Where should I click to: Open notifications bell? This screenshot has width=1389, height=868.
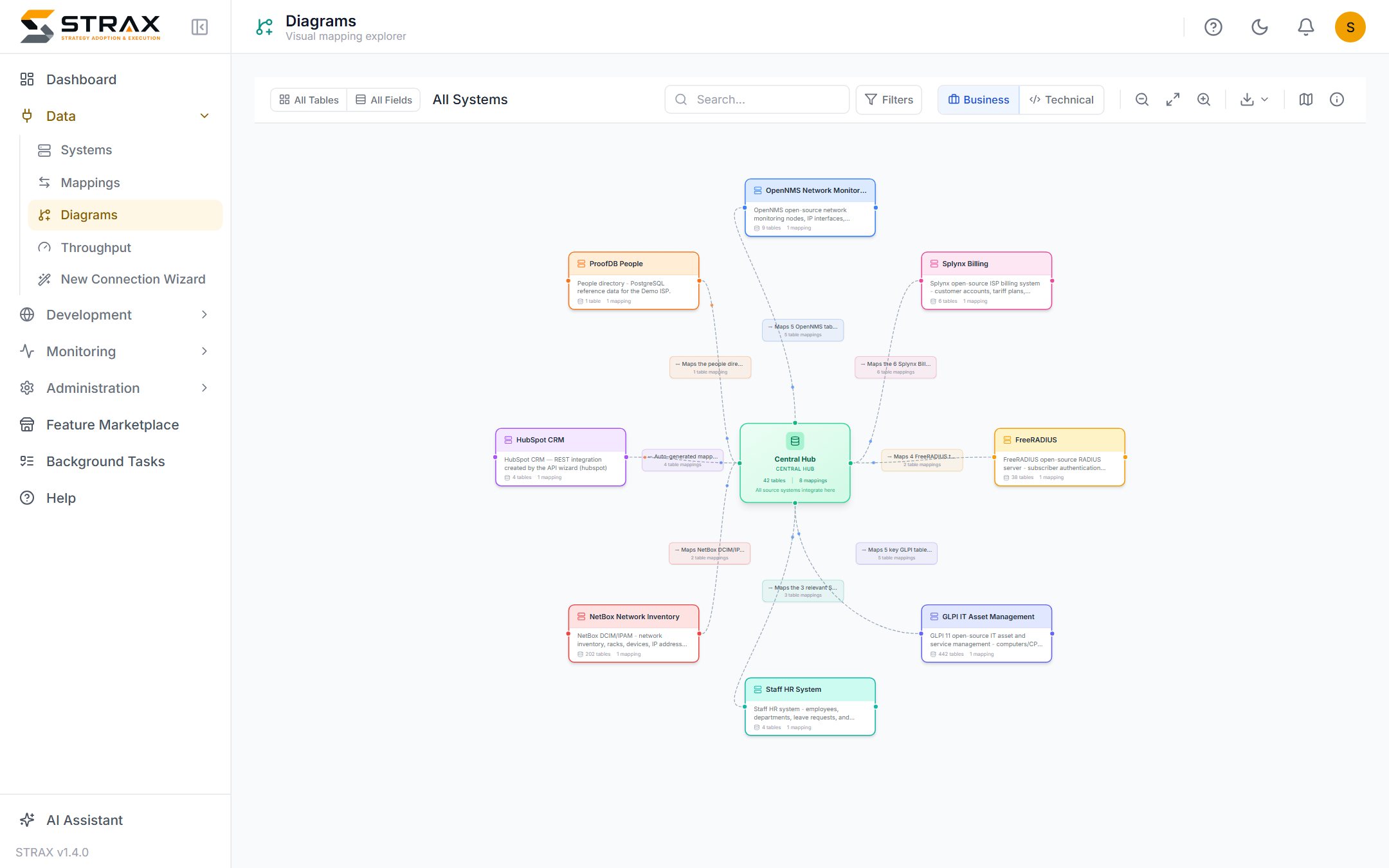point(1305,27)
